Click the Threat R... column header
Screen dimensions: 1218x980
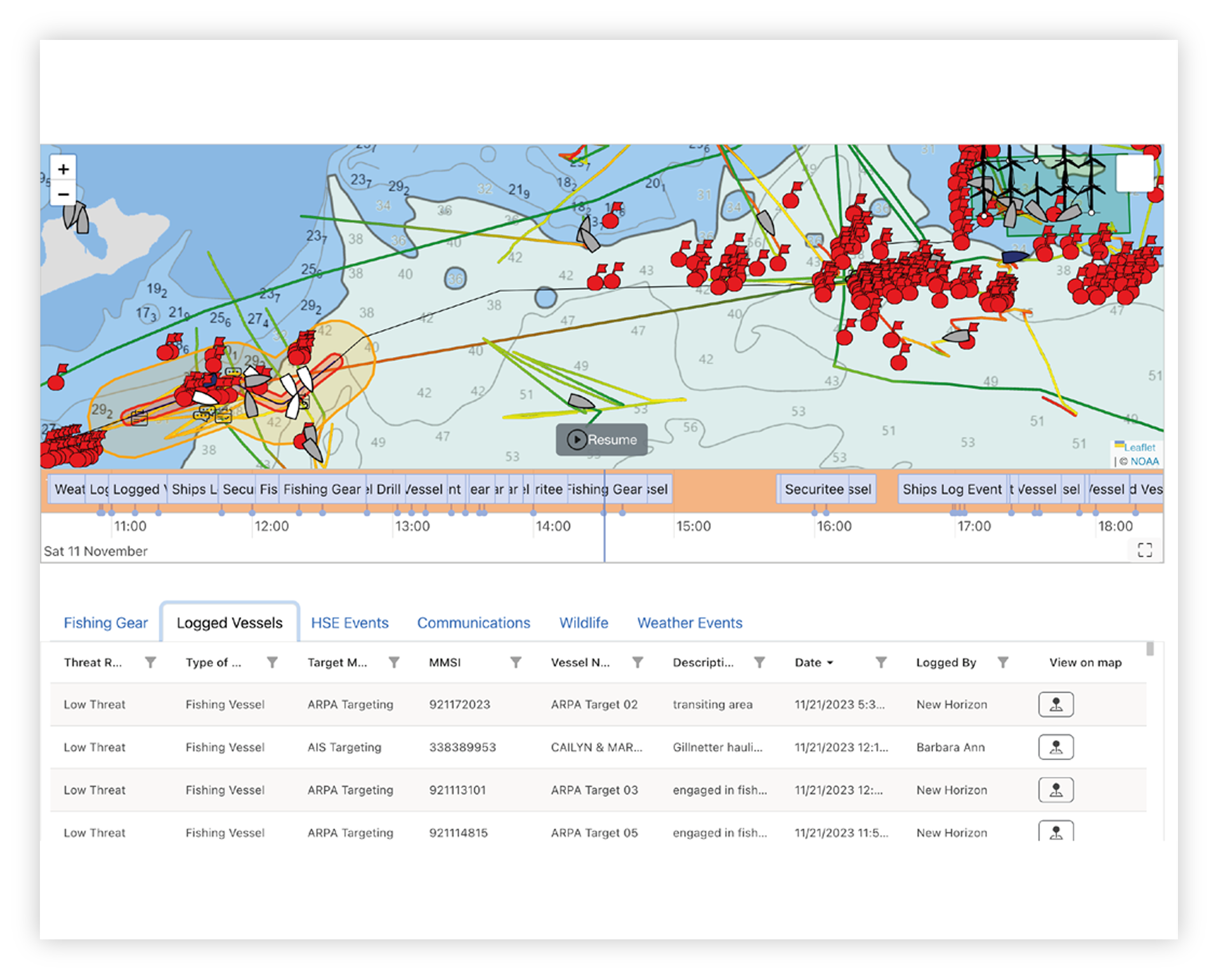point(93,662)
